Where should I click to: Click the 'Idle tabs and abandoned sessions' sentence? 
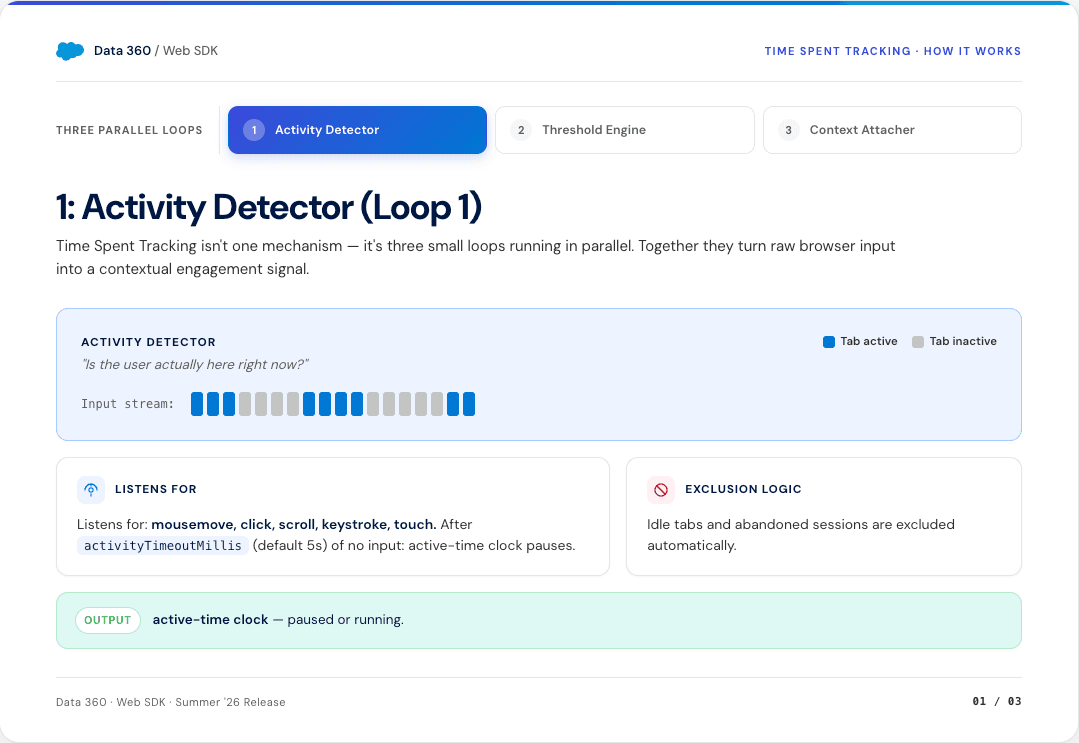point(801,535)
